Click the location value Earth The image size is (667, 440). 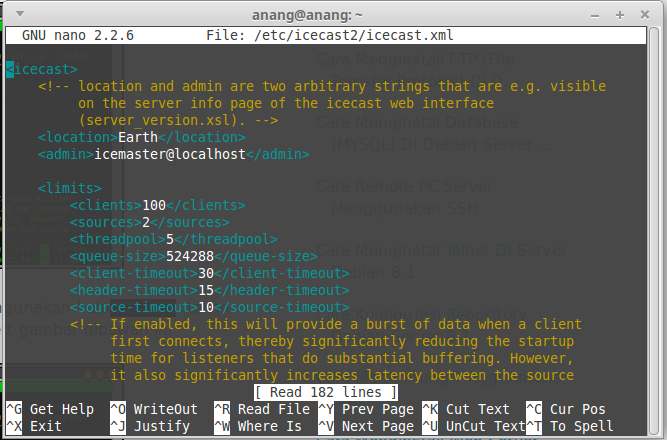138,137
